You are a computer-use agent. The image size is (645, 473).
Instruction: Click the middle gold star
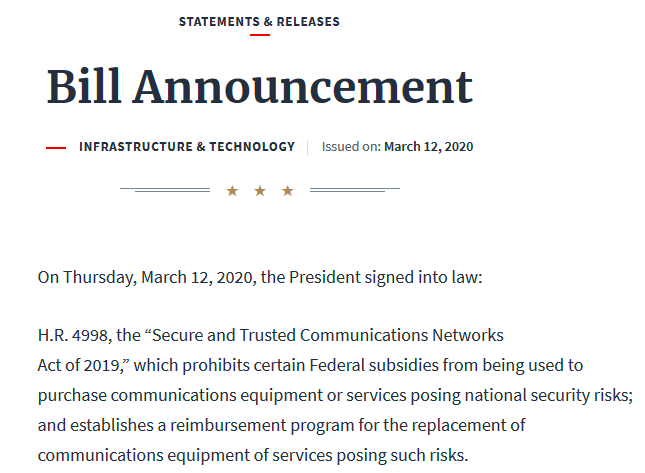tap(260, 190)
